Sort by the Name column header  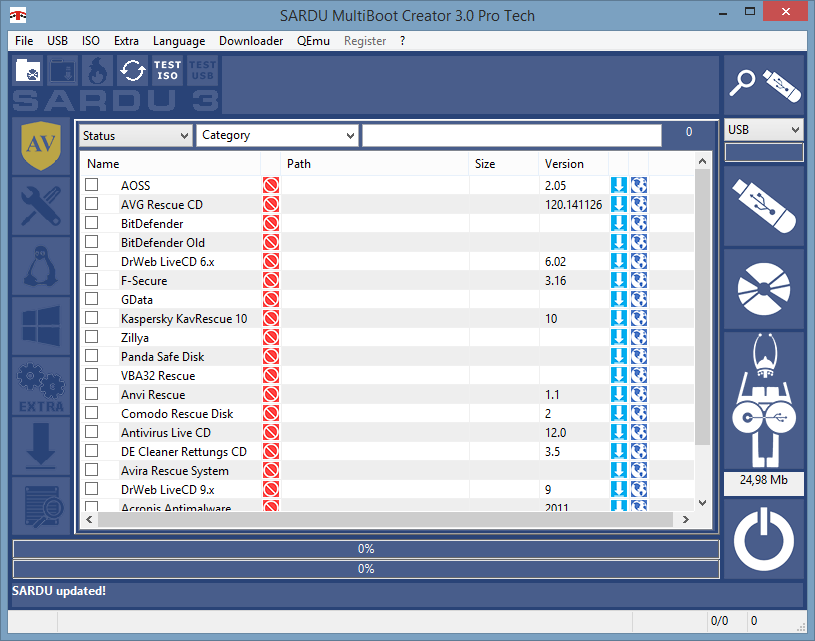pyautogui.click(x=170, y=164)
